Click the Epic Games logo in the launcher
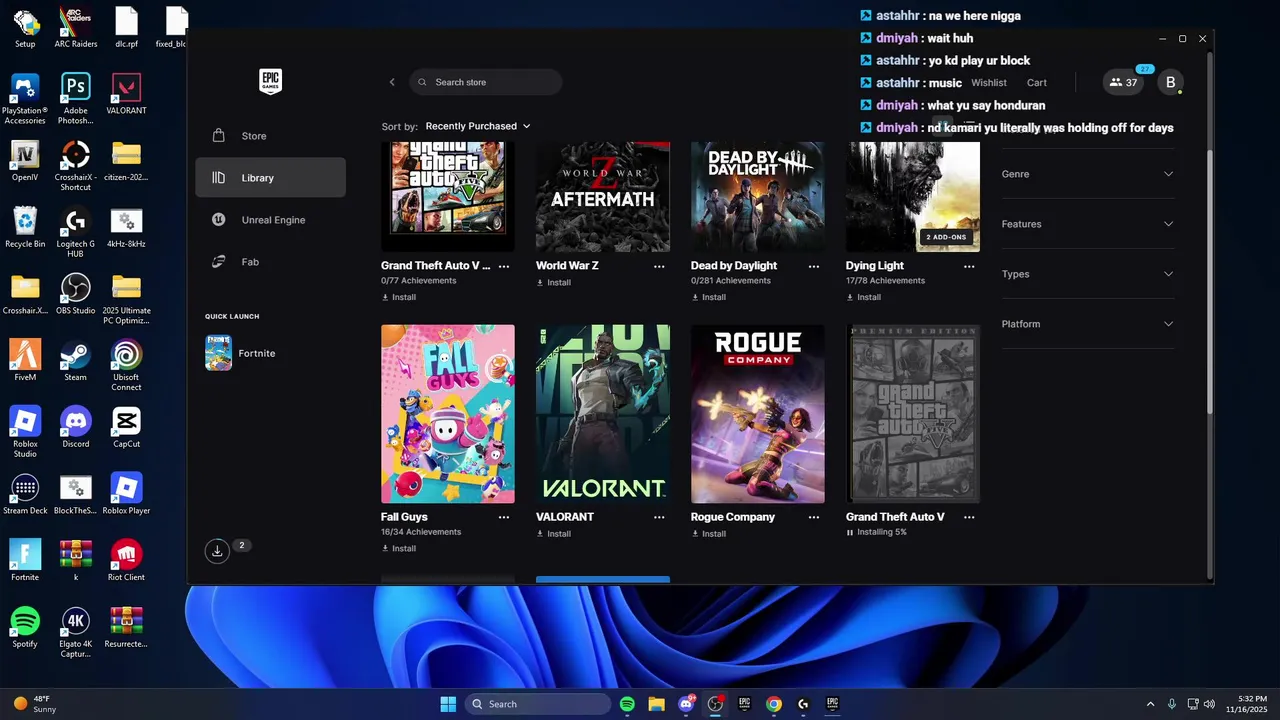 pos(270,82)
